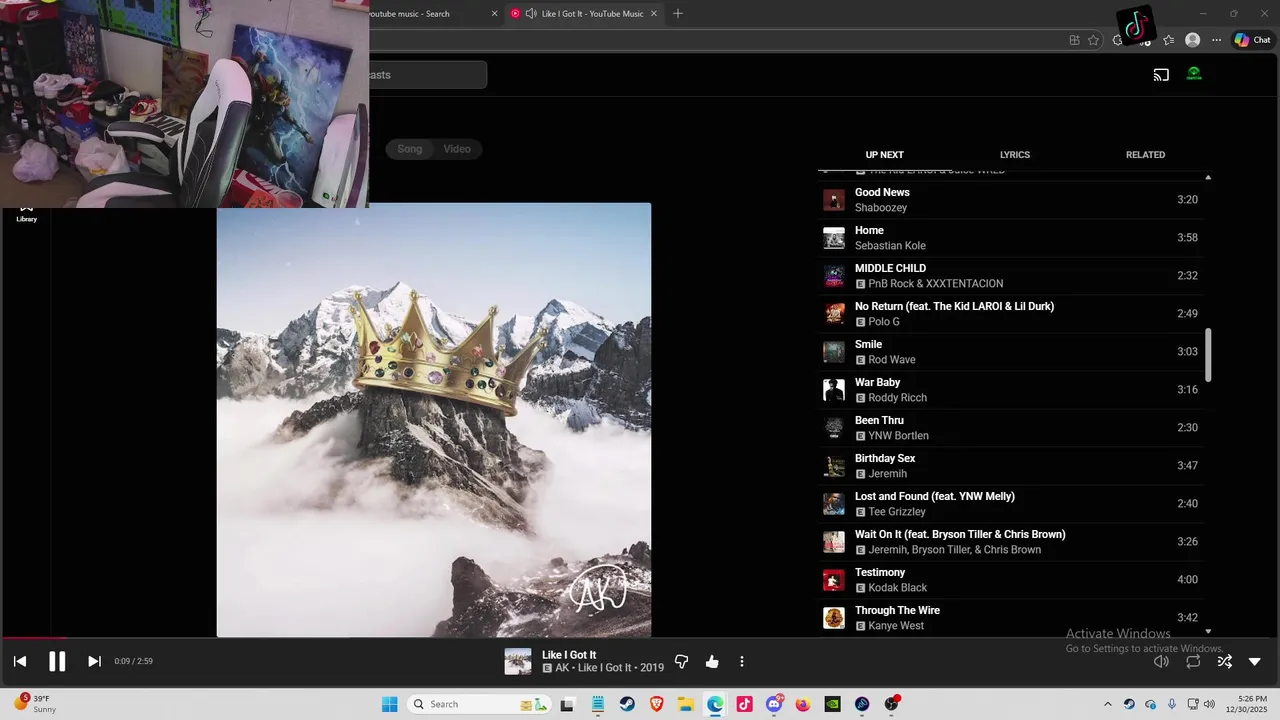Play Been Thru by YNW Bortlen
The width and height of the screenshot is (1280, 720).
[1010, 428]
